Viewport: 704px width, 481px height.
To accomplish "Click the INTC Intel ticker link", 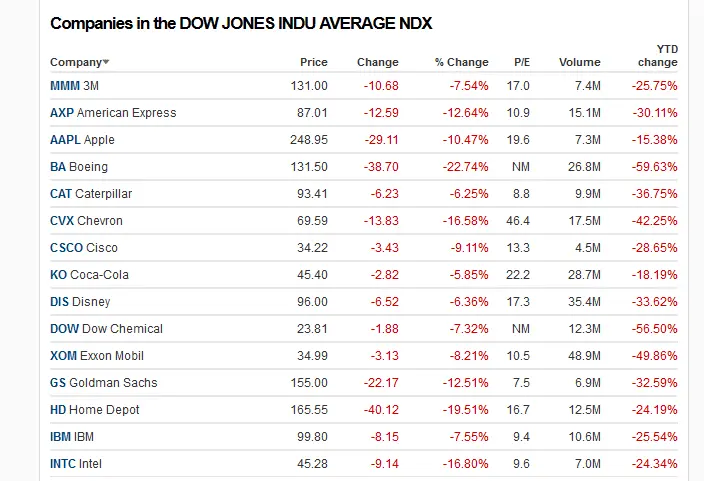I will (63, 464).
